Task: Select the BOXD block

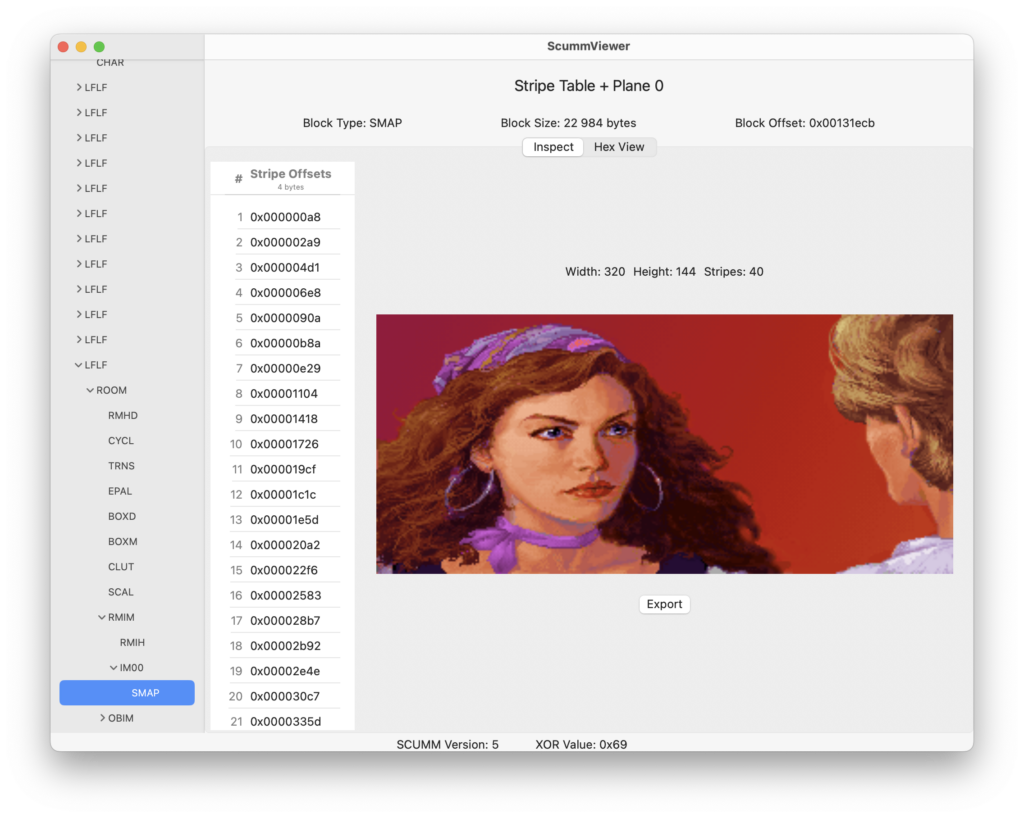Action: (122, 516)
